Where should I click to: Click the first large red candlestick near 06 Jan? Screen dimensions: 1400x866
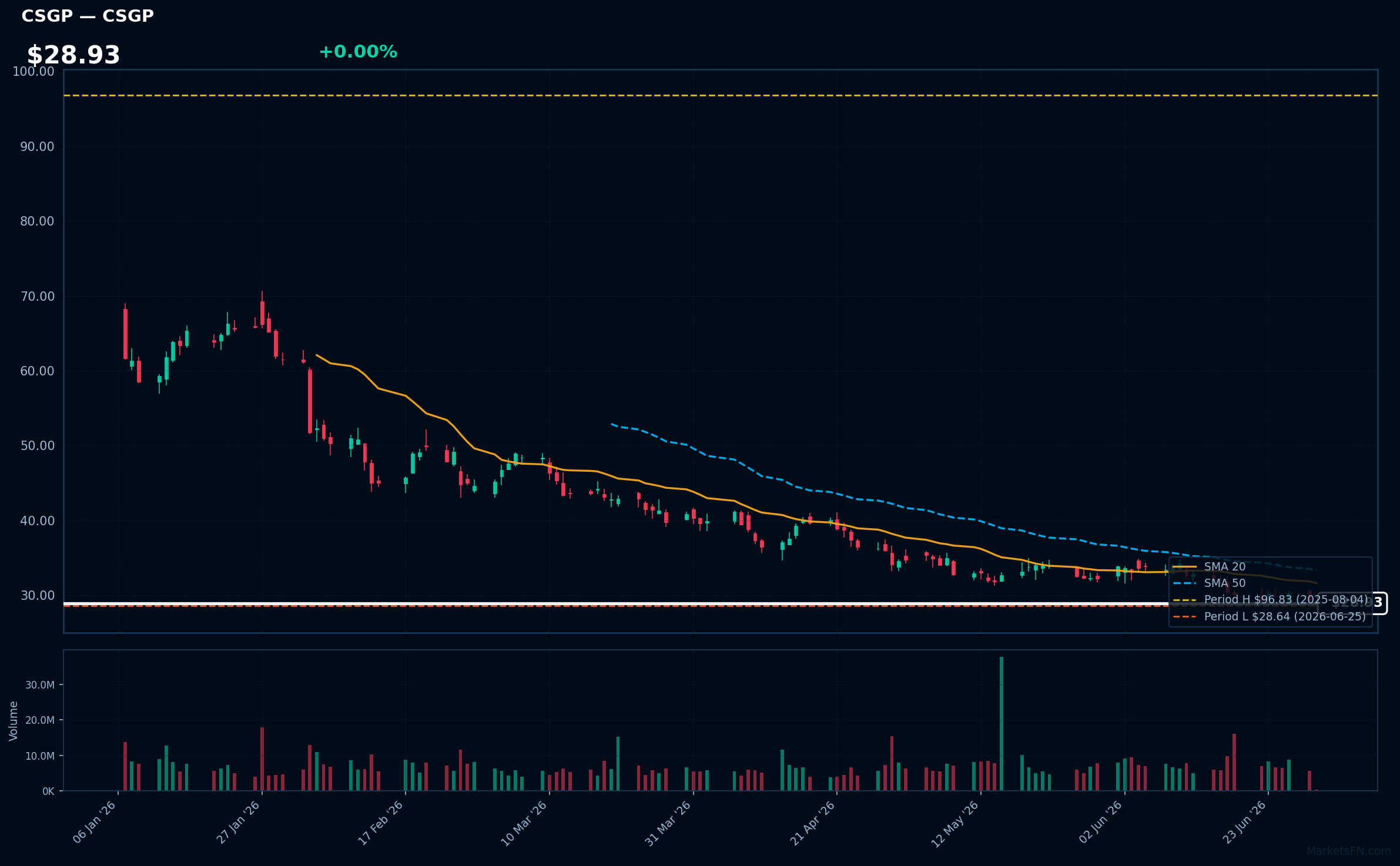pyautogui.click(x=125, y=334)
